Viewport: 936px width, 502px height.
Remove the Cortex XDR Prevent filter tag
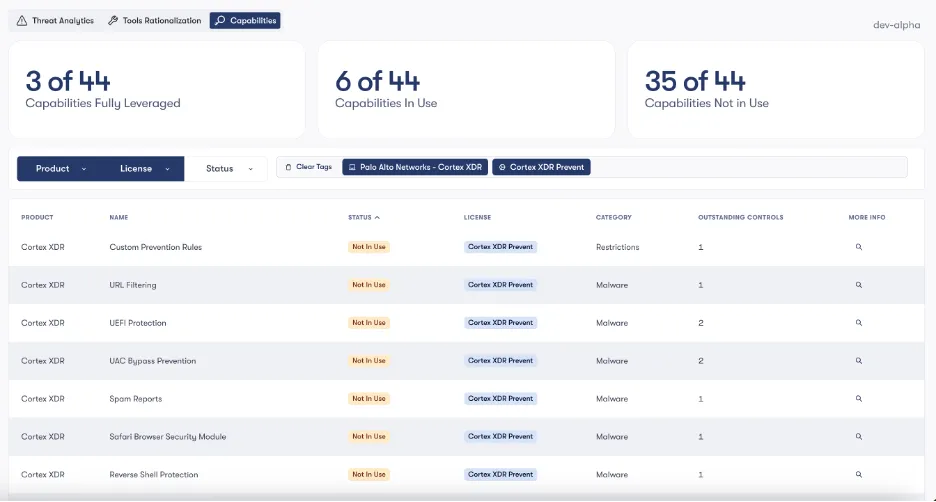[541, 167]
